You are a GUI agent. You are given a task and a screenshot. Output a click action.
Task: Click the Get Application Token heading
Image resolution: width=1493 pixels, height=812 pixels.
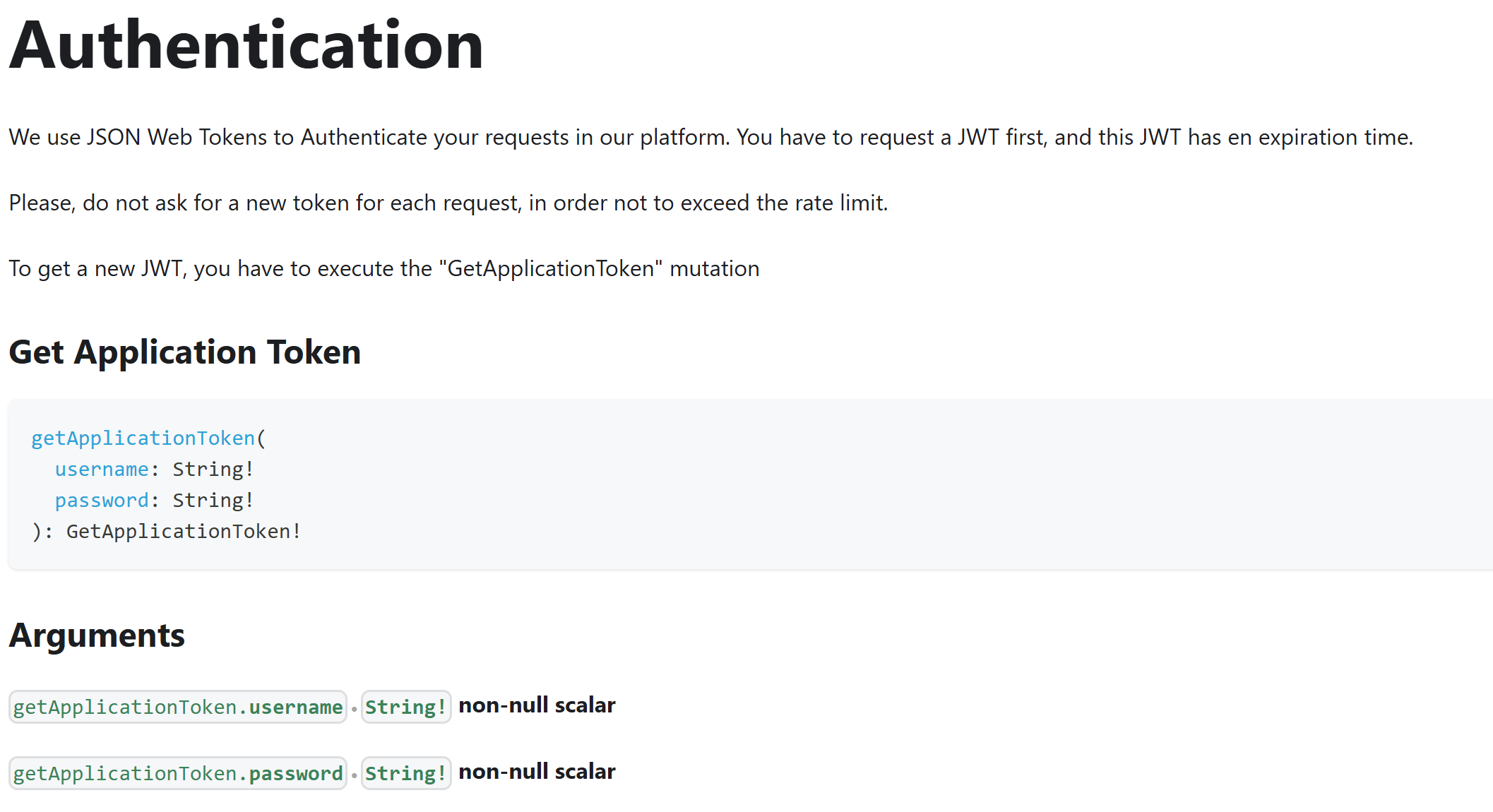pos(185,352)
